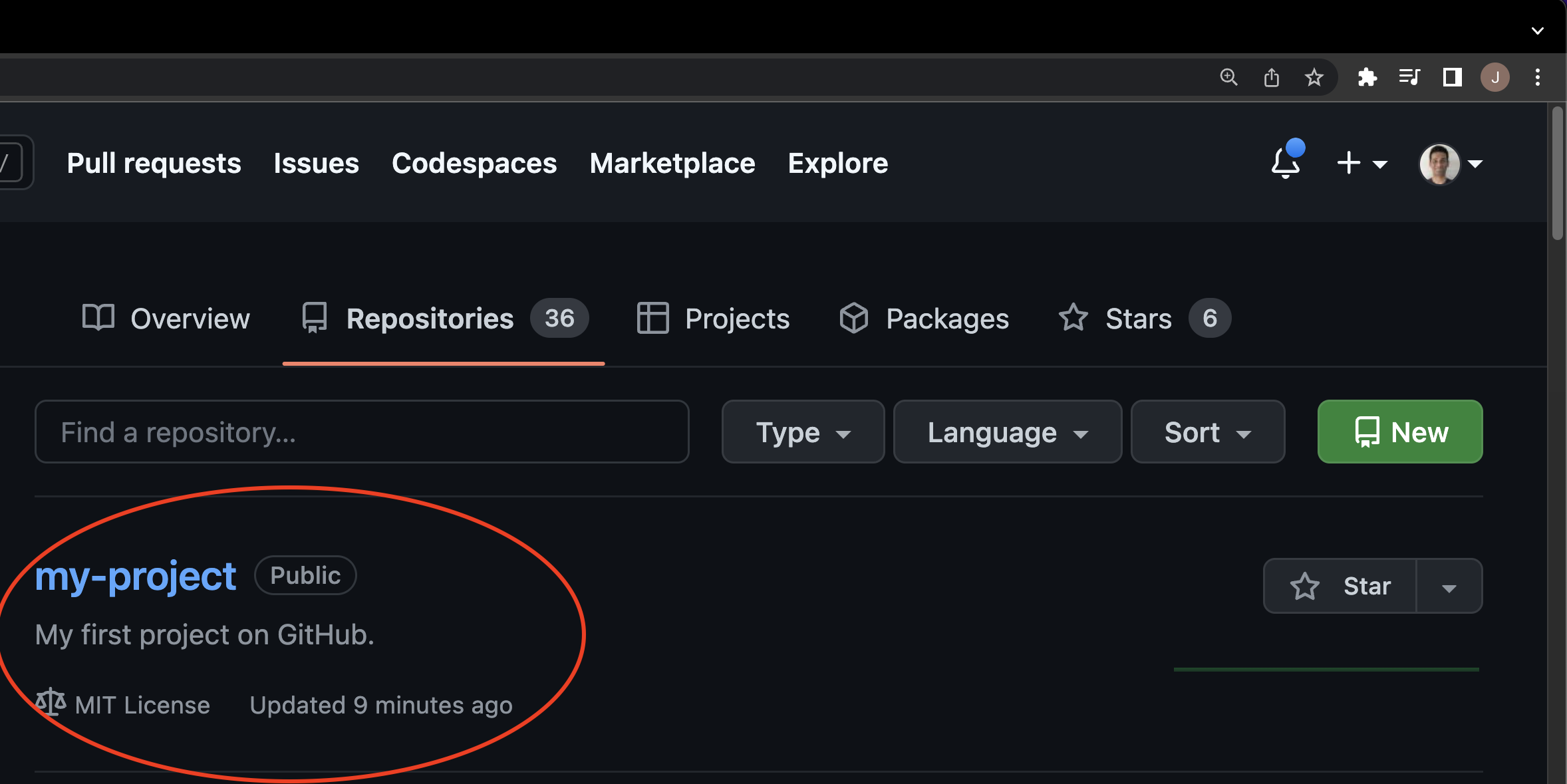1567x784 pixels.
Task: Select the Repositories tab
Action: click(x=444, y=319)
